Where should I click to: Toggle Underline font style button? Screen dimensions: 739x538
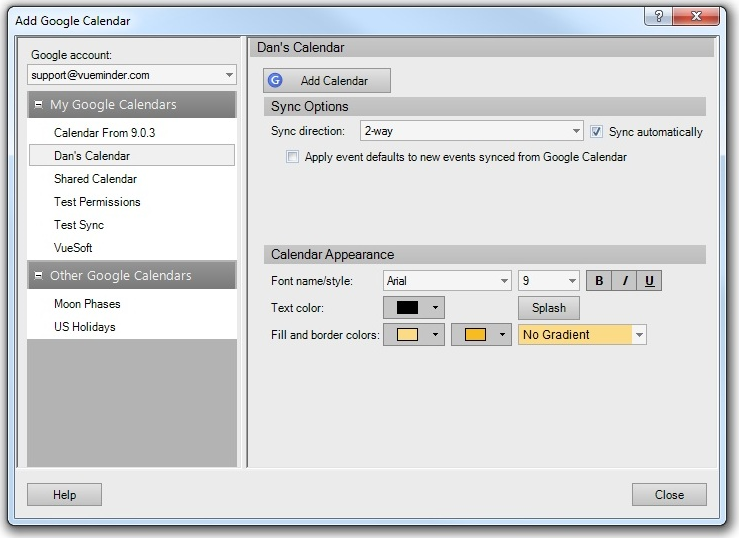649,281
